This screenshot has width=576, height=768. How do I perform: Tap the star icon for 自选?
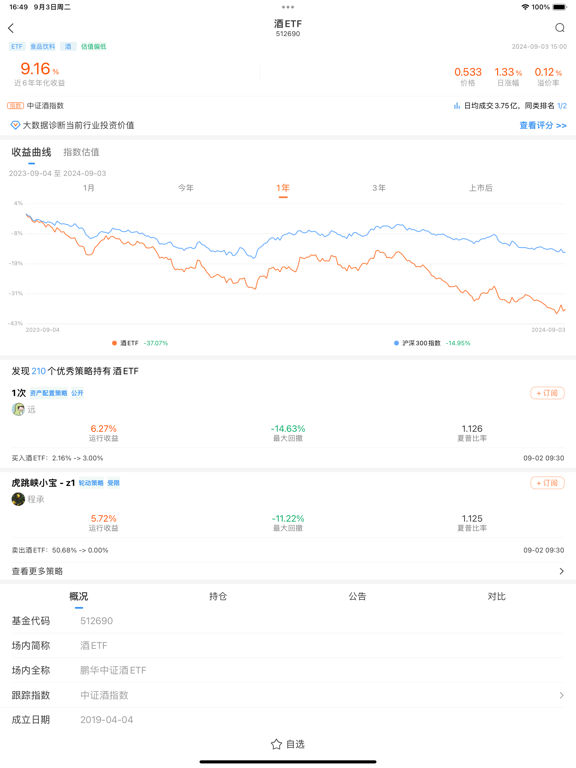276,744
